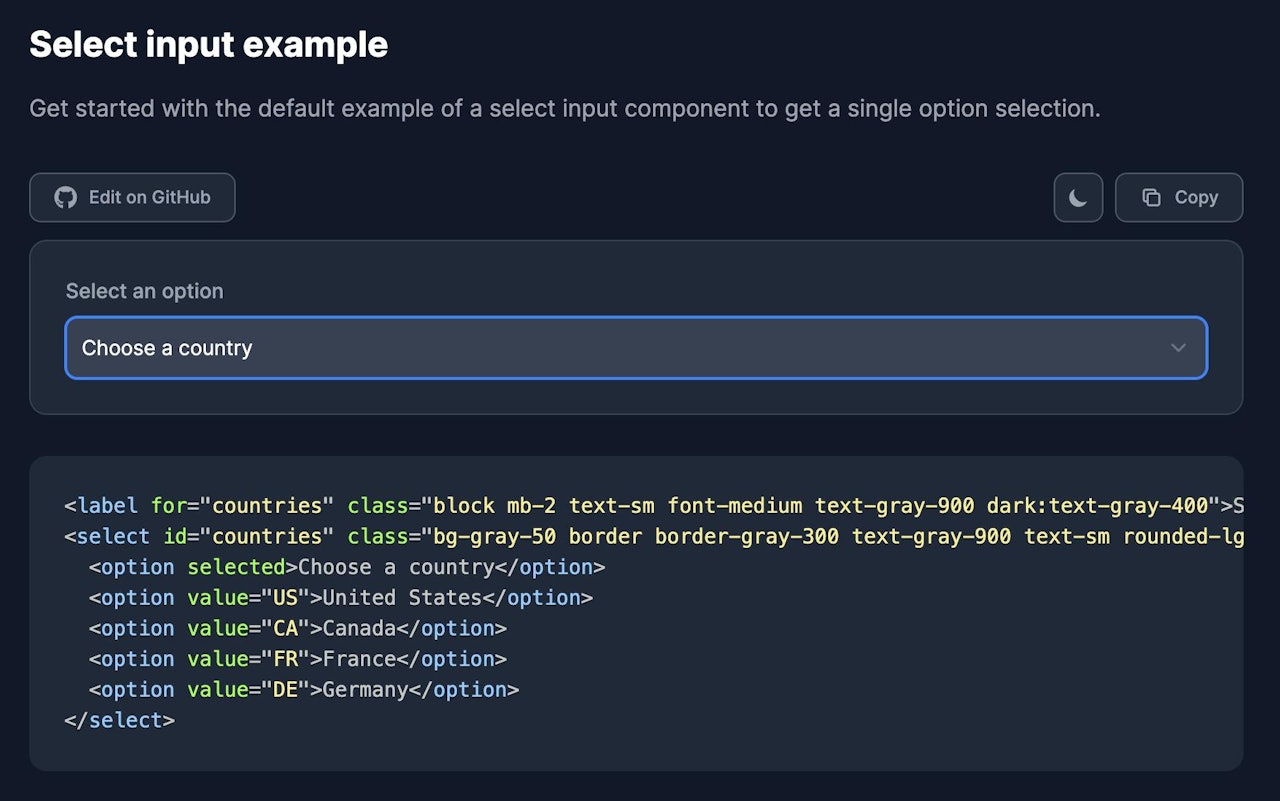
Task: Click the heading Select input example
Action: [208, 44]
